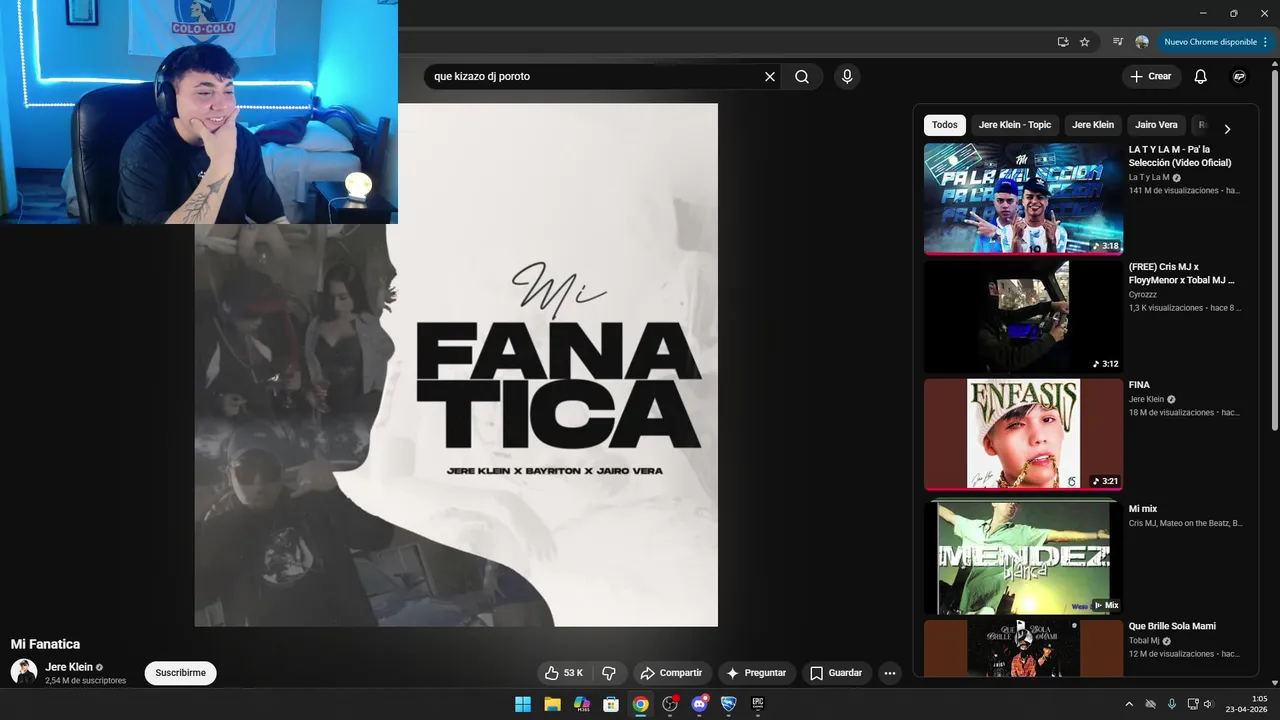Click the magnifier search button
The height and width of the screenshot is (720, 1280).
802,77
